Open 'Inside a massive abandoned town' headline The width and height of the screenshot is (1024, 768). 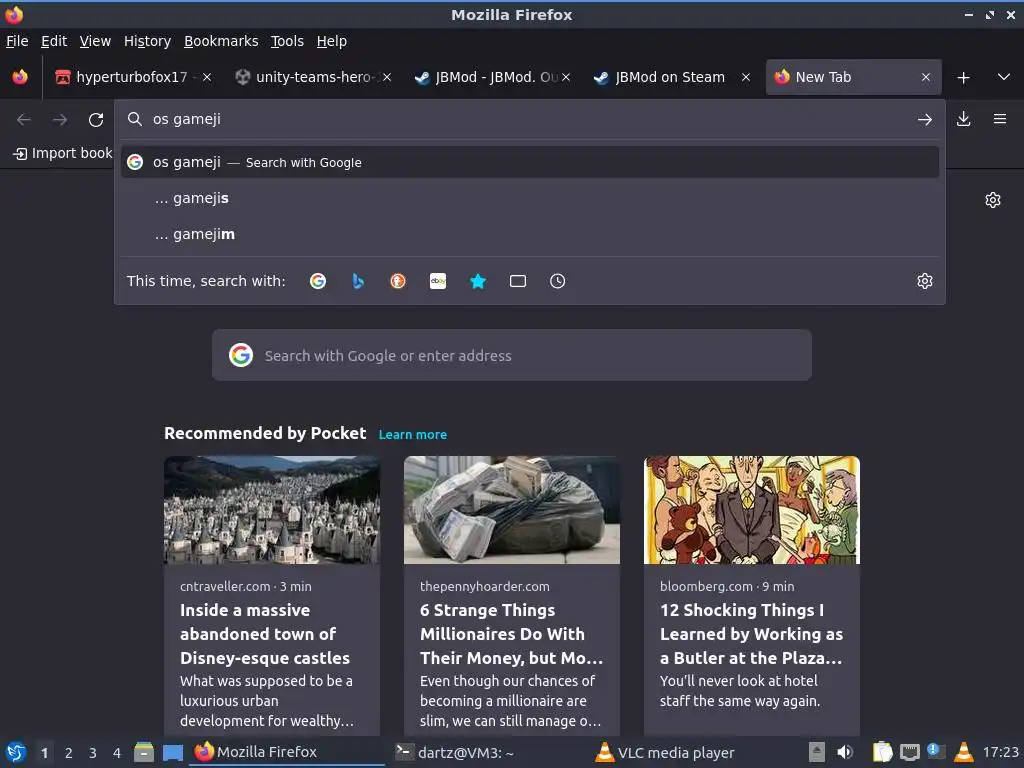[x=264, y=634]
